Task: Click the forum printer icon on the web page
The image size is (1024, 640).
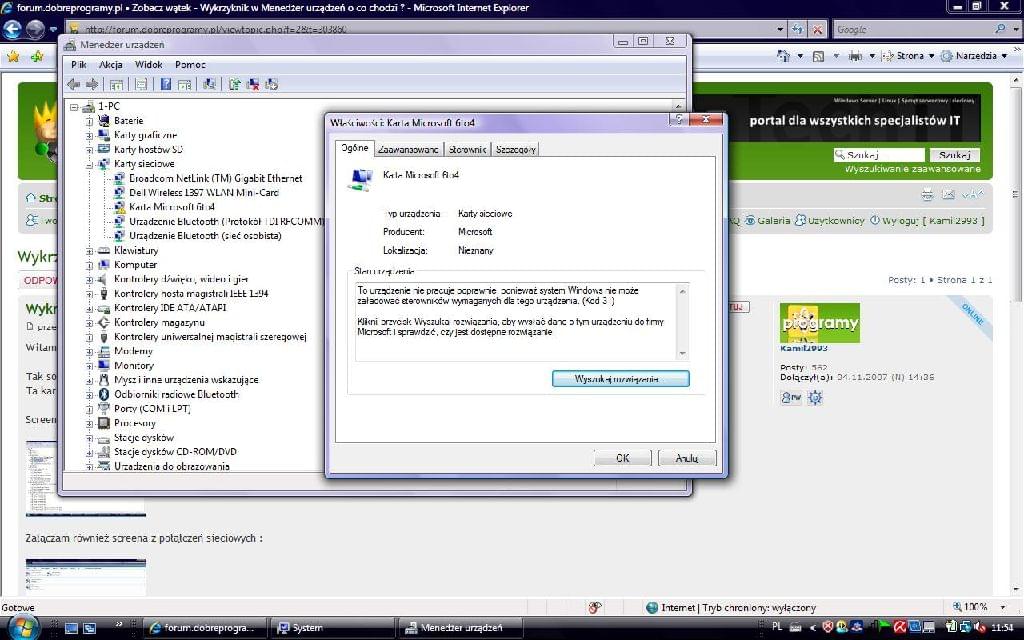Action: point(927,194)
